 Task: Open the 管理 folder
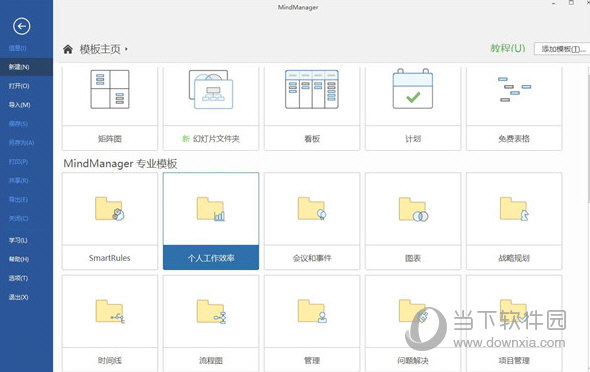[x=312, y=323]
